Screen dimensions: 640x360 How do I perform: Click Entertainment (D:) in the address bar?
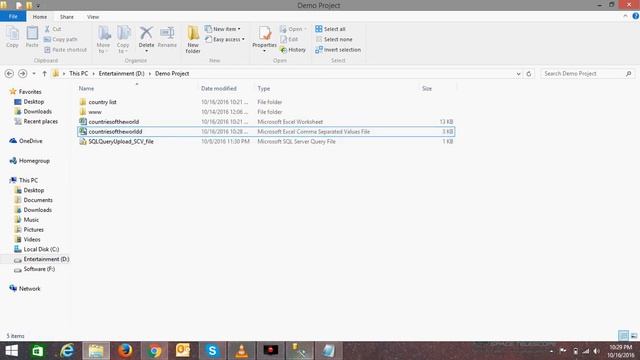coord(122,73)
